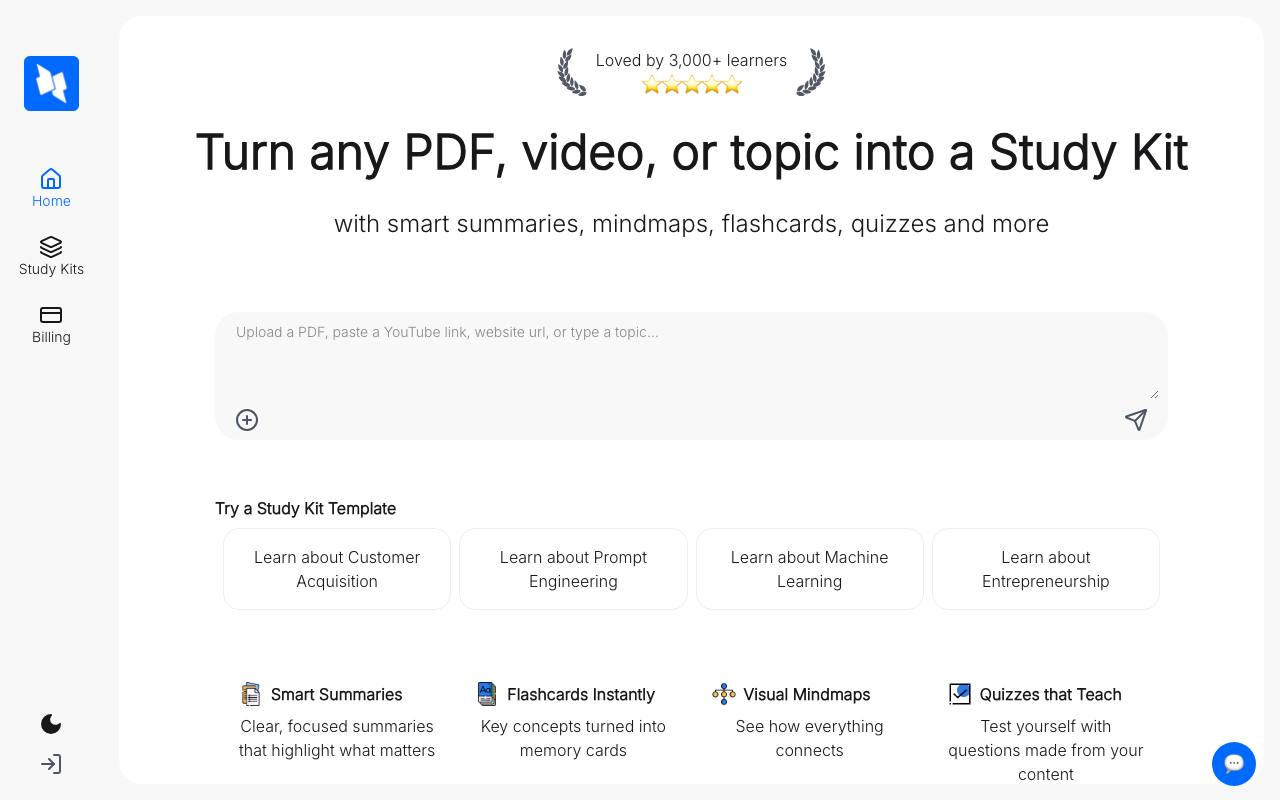This screenshot has width=1280, height=800.
Task: Select the Learn about Customer Acquisition template
Action: (337, 569)
